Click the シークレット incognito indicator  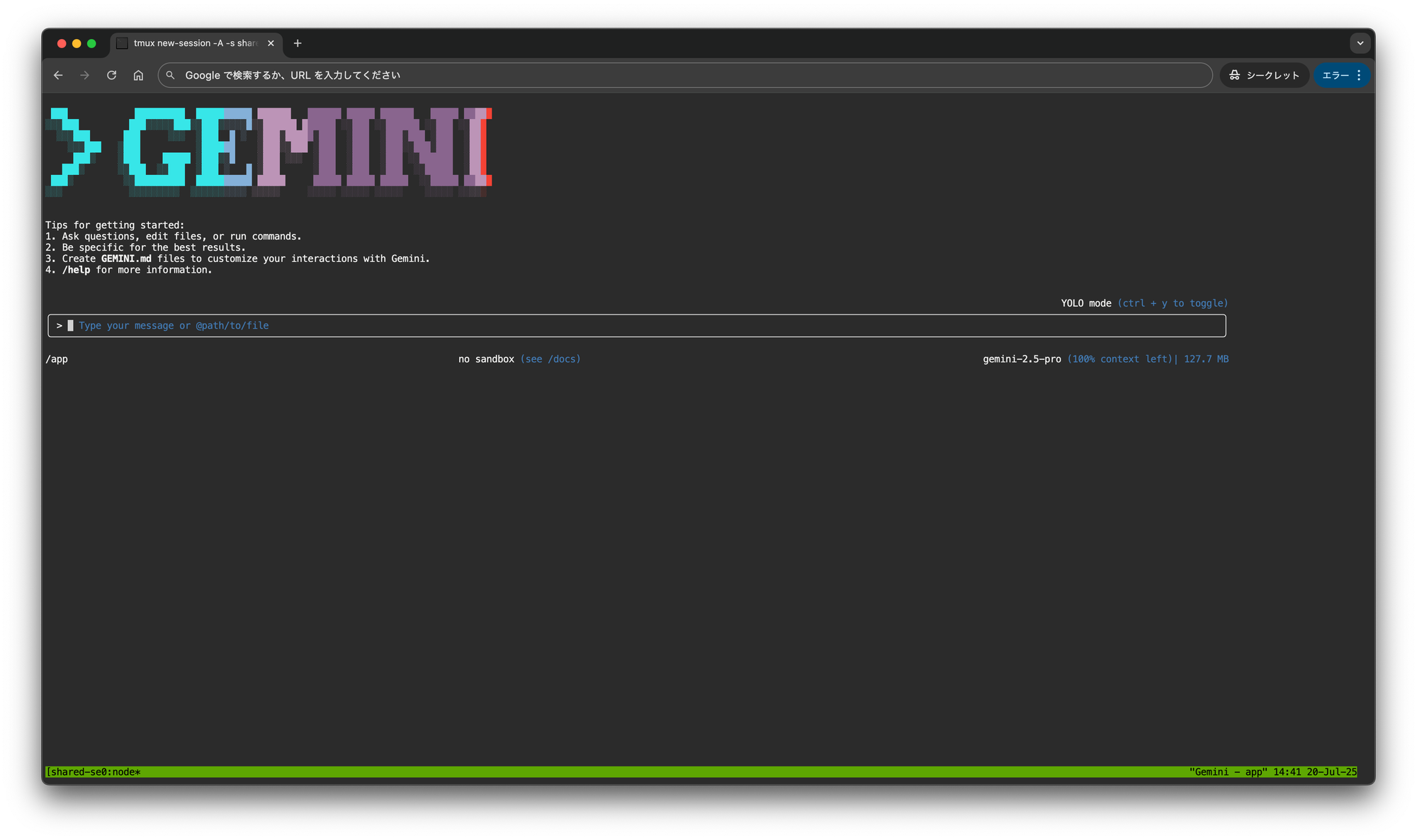click(x=1265, y=75)
